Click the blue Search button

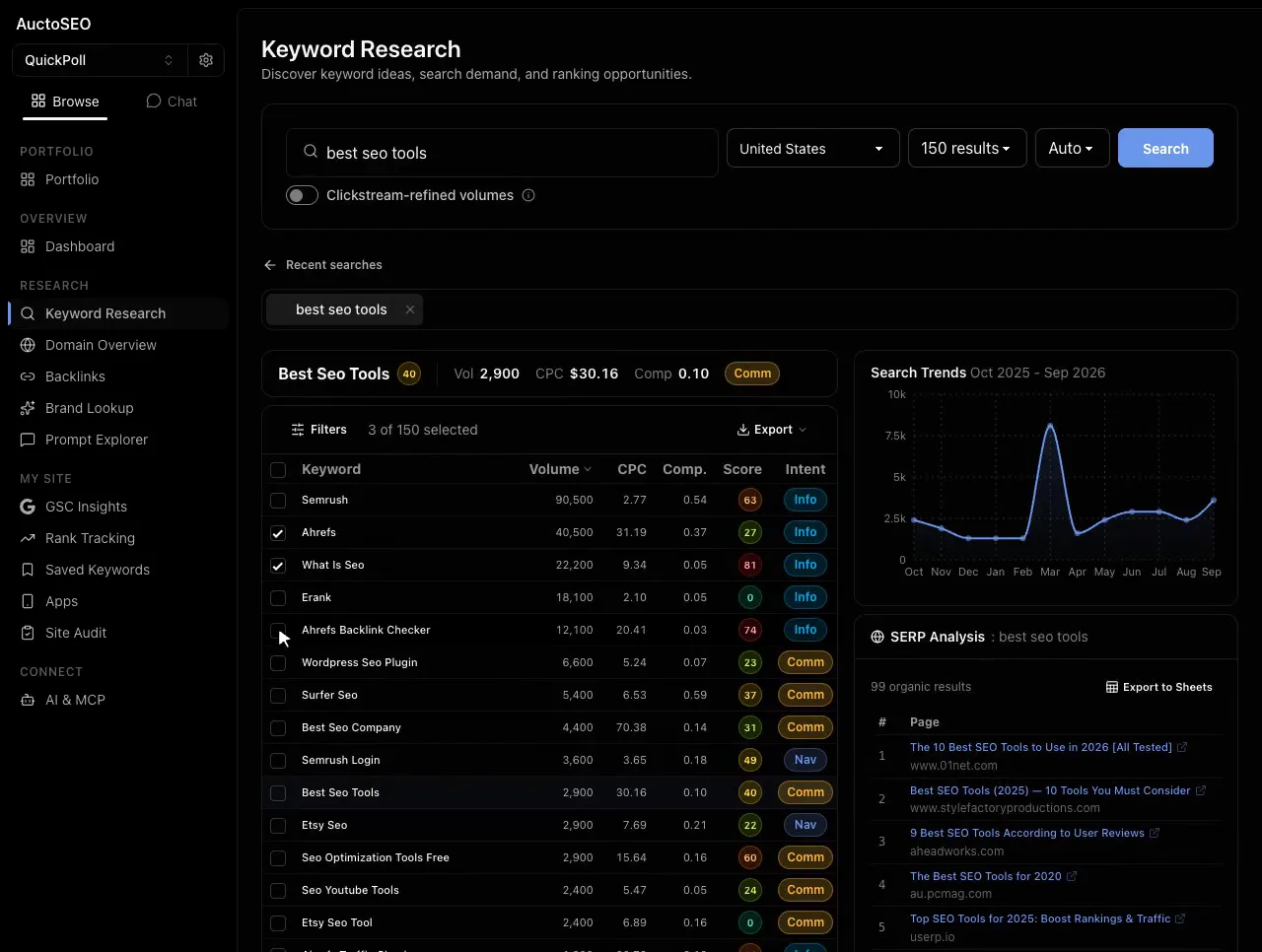click(x=1165, y=149)
